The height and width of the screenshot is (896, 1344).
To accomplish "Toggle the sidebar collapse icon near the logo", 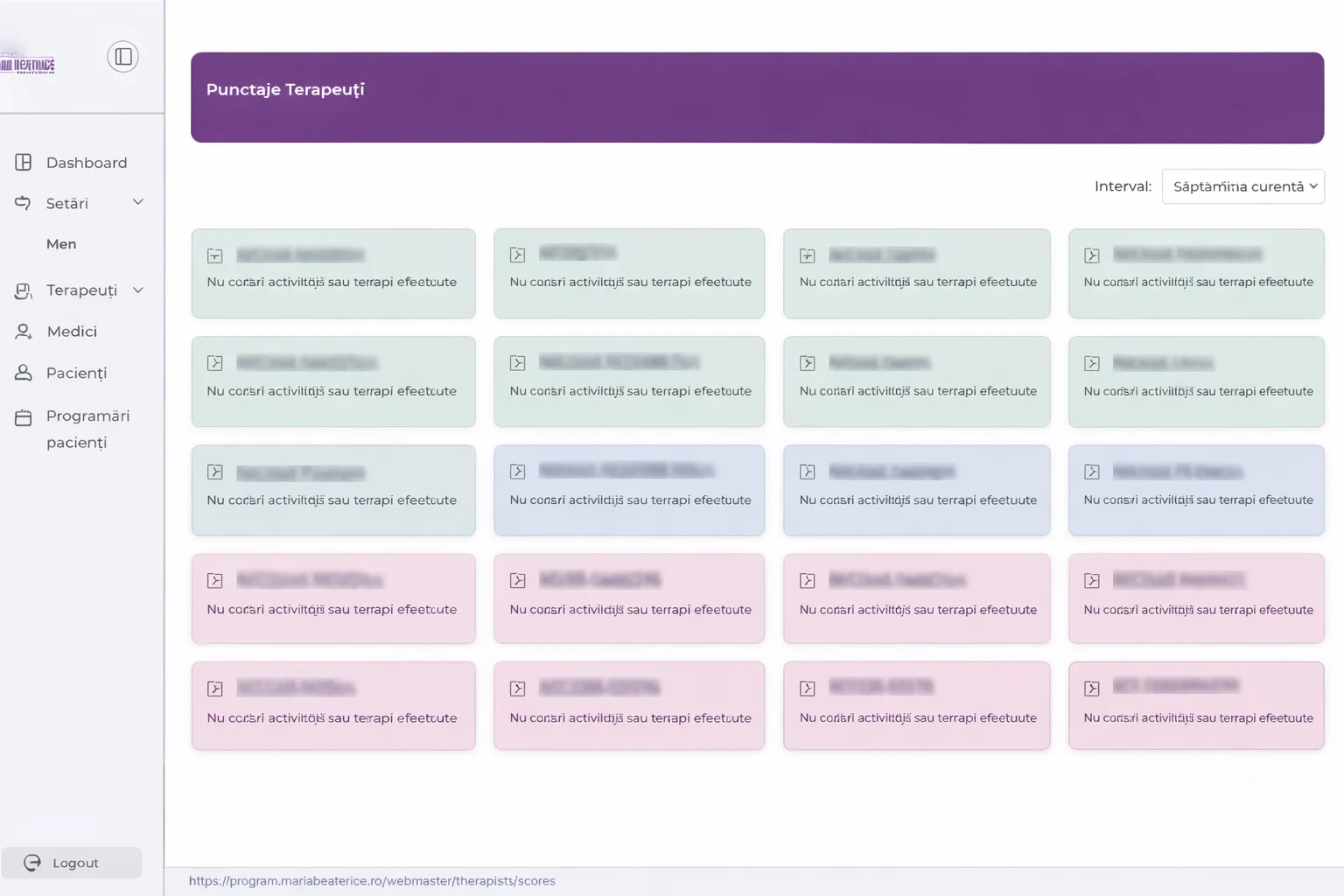I will point(122,57).
